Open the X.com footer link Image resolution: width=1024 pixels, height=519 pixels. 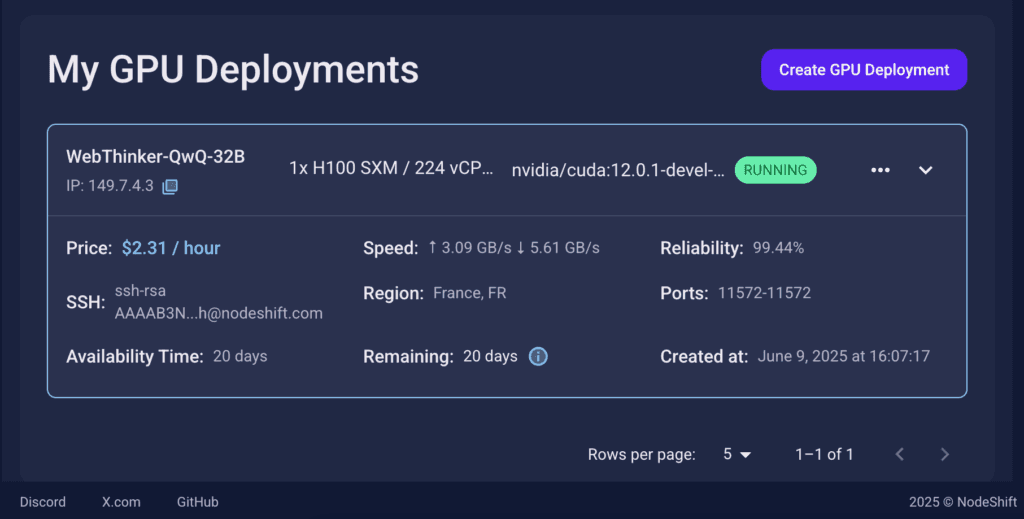121,502
